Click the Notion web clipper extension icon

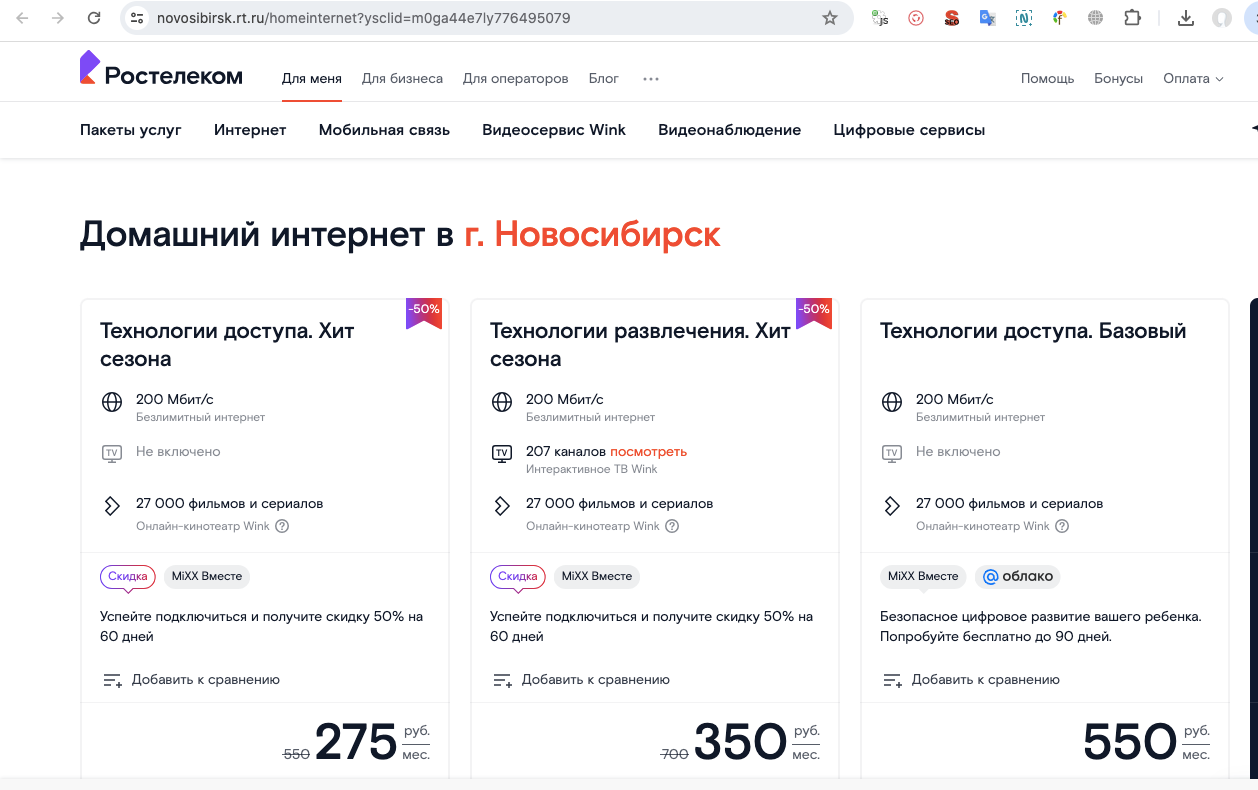tap(1023, 18)
